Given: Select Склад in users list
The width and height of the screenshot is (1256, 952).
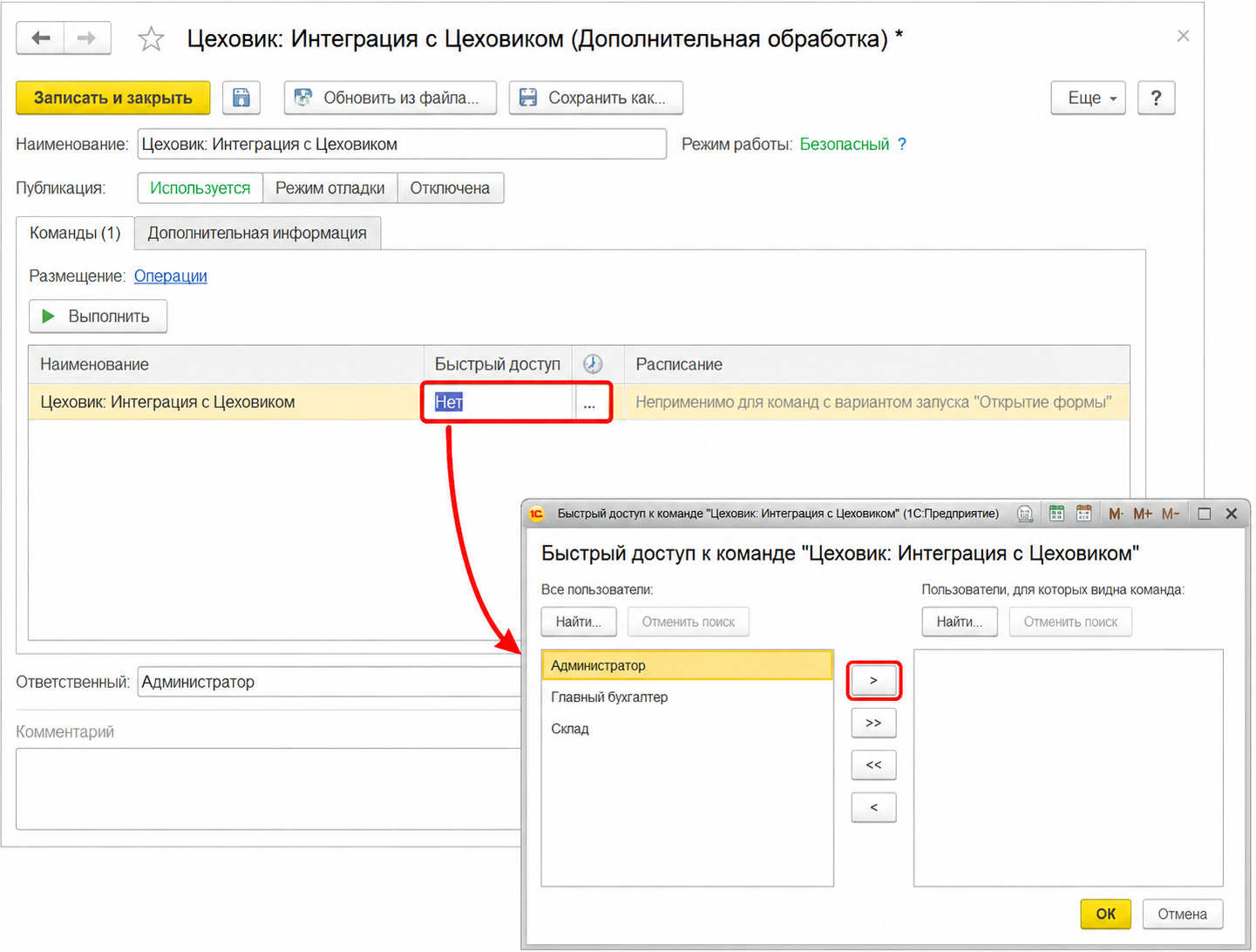Looking at the screenshot, I should pos(687,729).
